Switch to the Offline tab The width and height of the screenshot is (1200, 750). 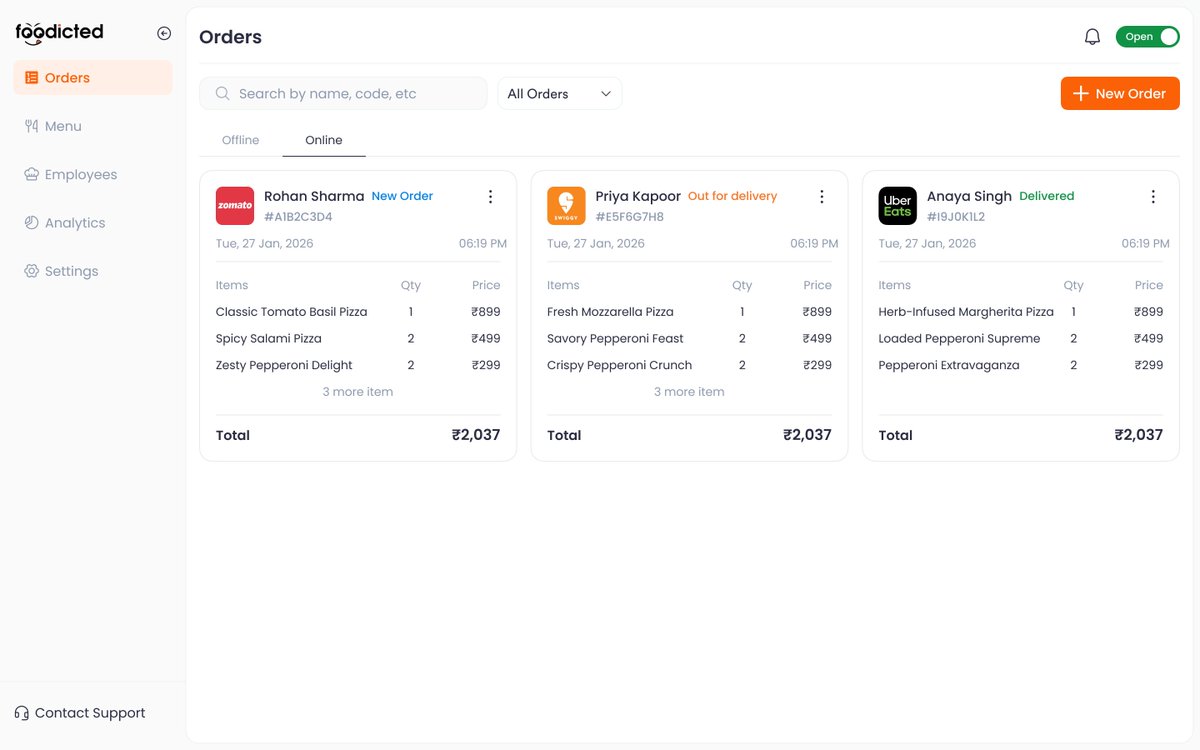tap(240, 140)
